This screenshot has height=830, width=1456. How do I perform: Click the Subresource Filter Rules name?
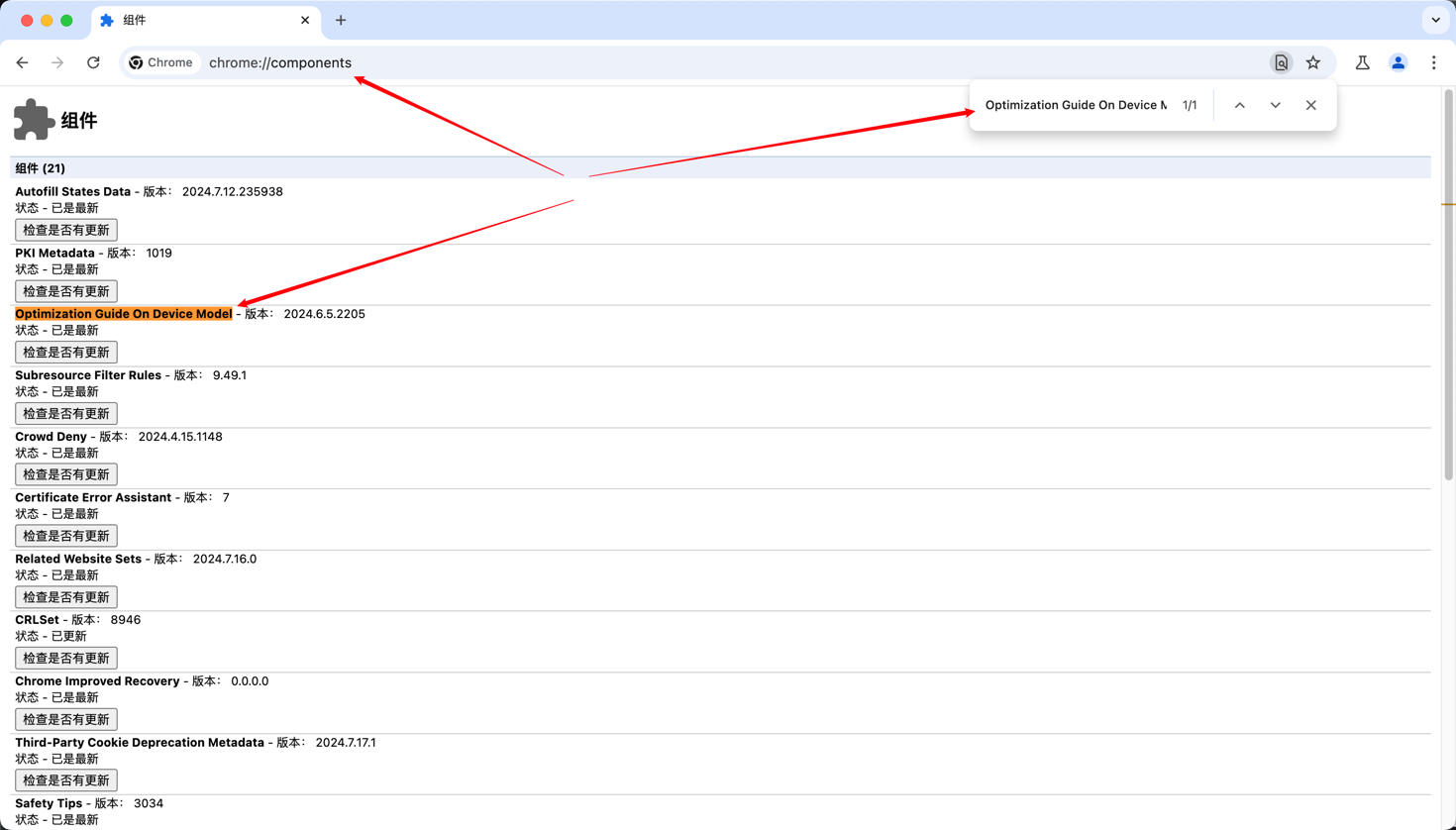88,375
